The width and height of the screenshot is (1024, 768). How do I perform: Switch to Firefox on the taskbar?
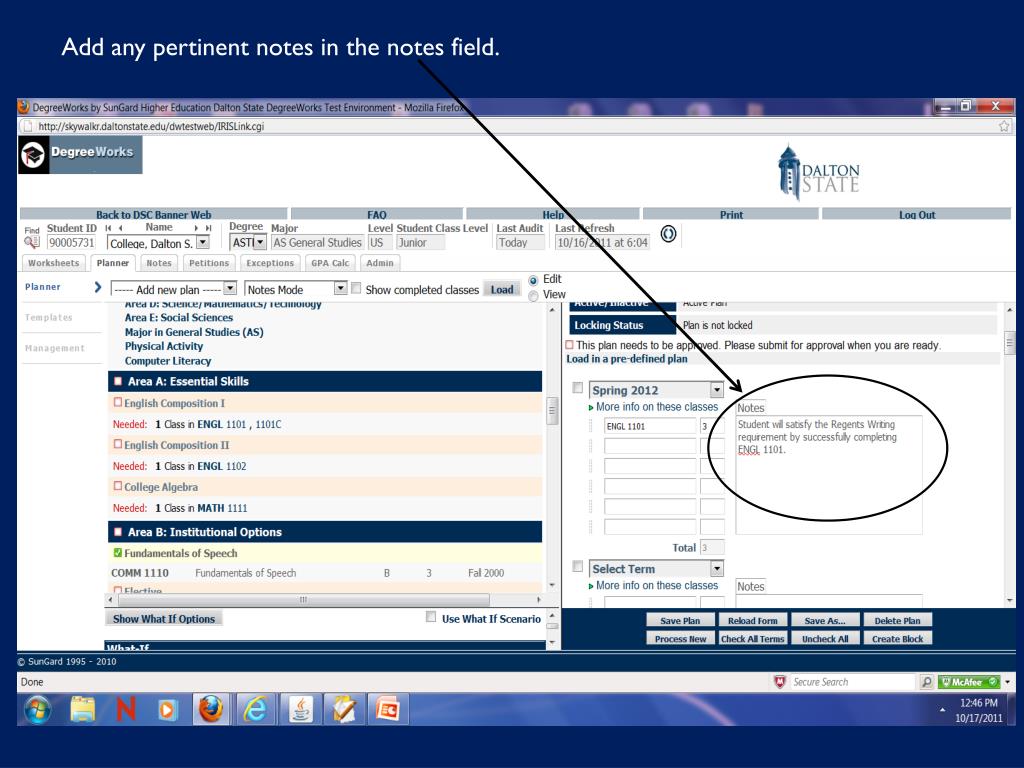211,710
